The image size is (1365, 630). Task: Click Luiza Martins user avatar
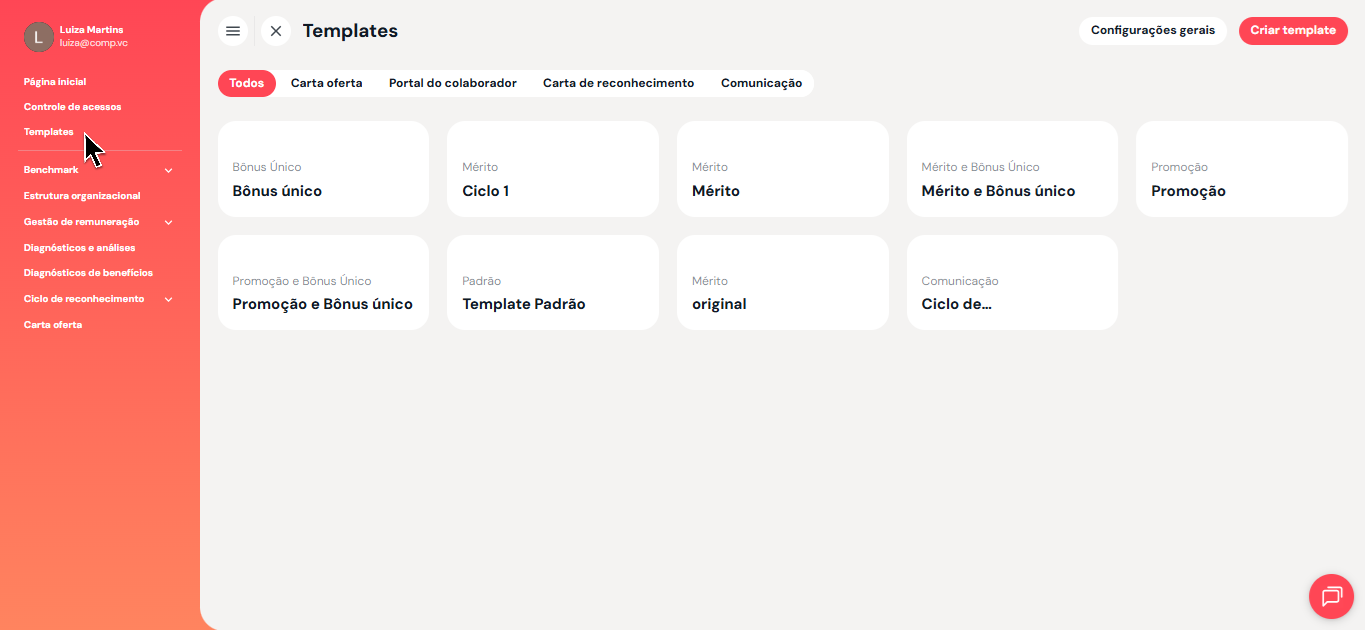coord(39,37)
